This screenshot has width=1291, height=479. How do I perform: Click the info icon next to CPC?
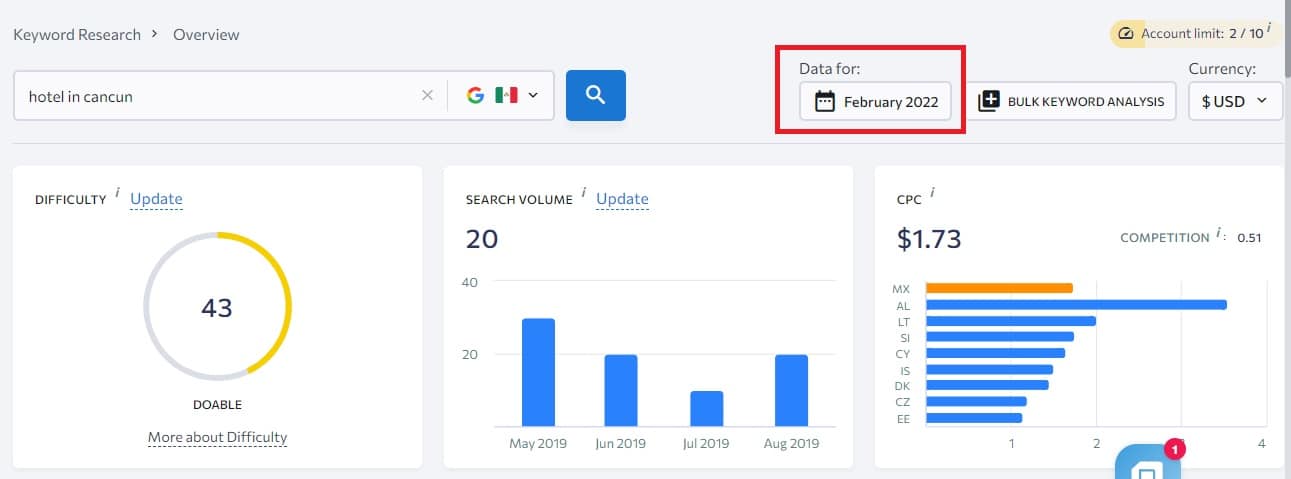tap(932, 192)
